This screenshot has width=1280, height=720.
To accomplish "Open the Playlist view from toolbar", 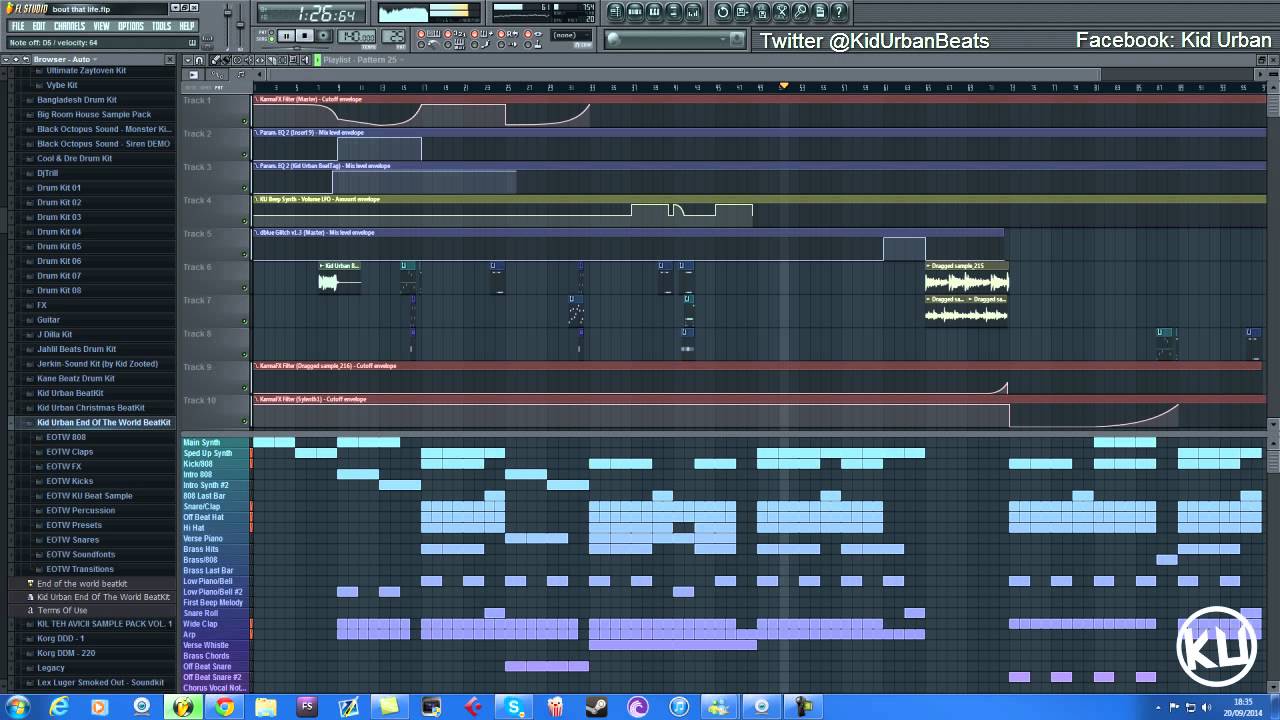I will (x=616, y=12).
